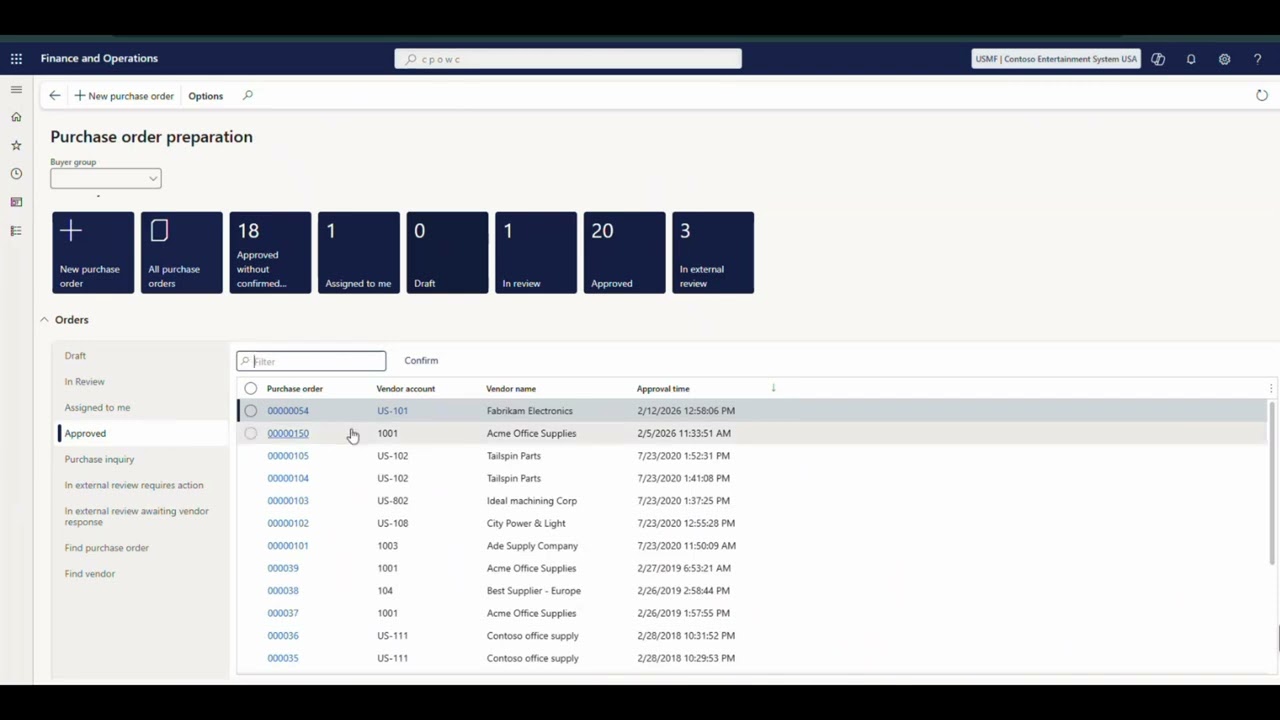Open In review count tile
The image size is (1280, 720).
click(x=536, y=252)
